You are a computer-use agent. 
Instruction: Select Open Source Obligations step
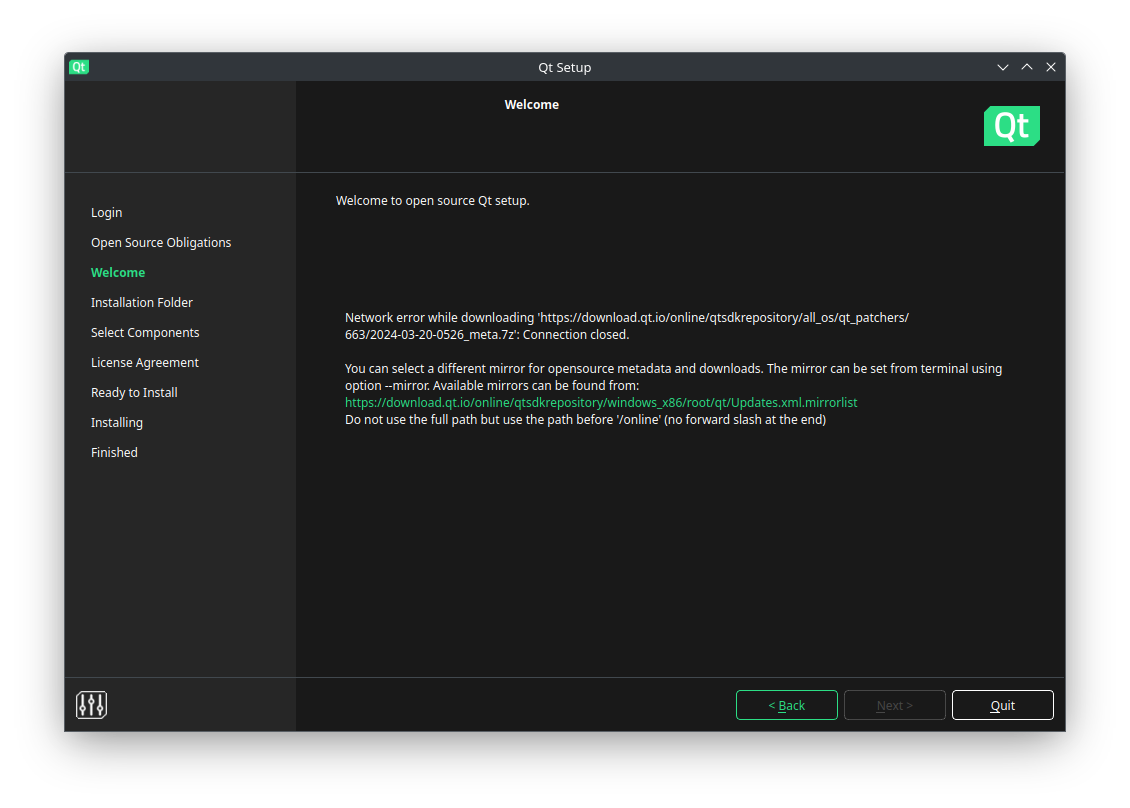coord(161,242)
